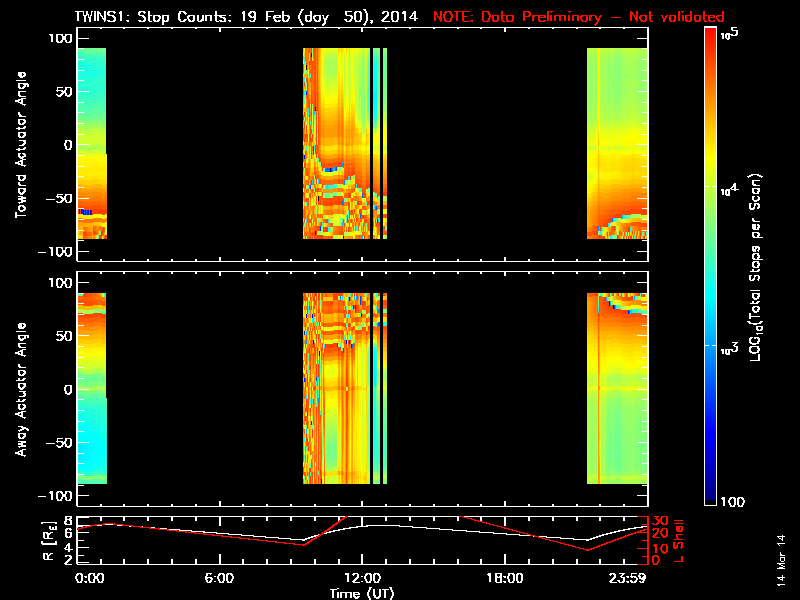Image resolution: width=800 pixels, height=600 pixels.
Task: Select the 12:00 time tick label
Action: (361, 579)
